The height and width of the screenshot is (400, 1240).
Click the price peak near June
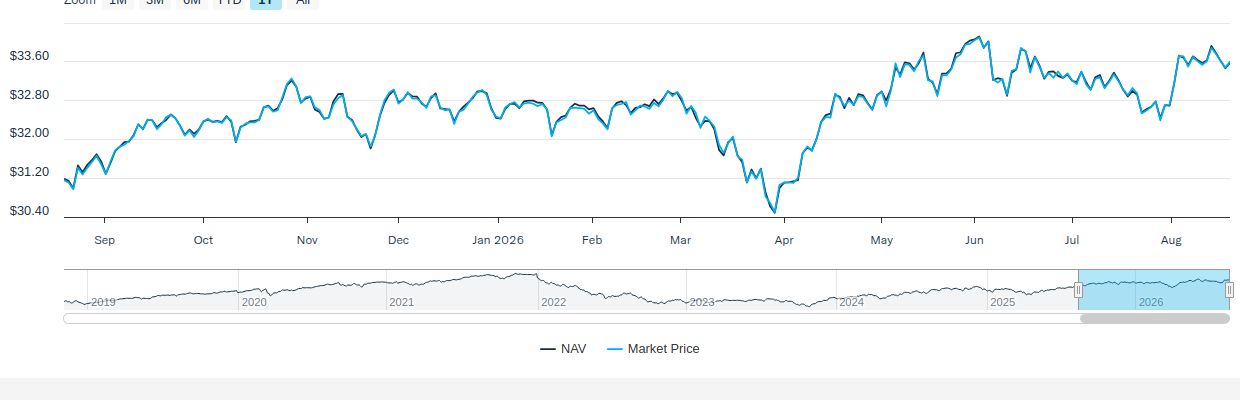pyautogui.click(x=978, y=37)
